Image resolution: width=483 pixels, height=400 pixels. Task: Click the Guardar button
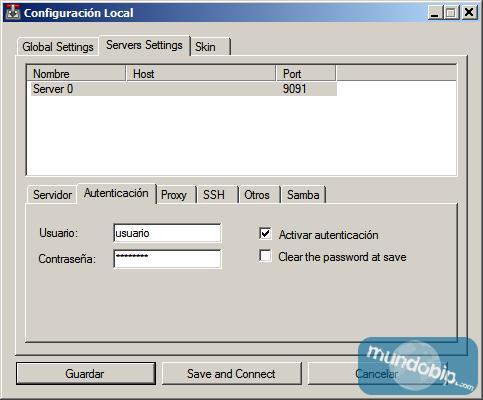(86, 374)
